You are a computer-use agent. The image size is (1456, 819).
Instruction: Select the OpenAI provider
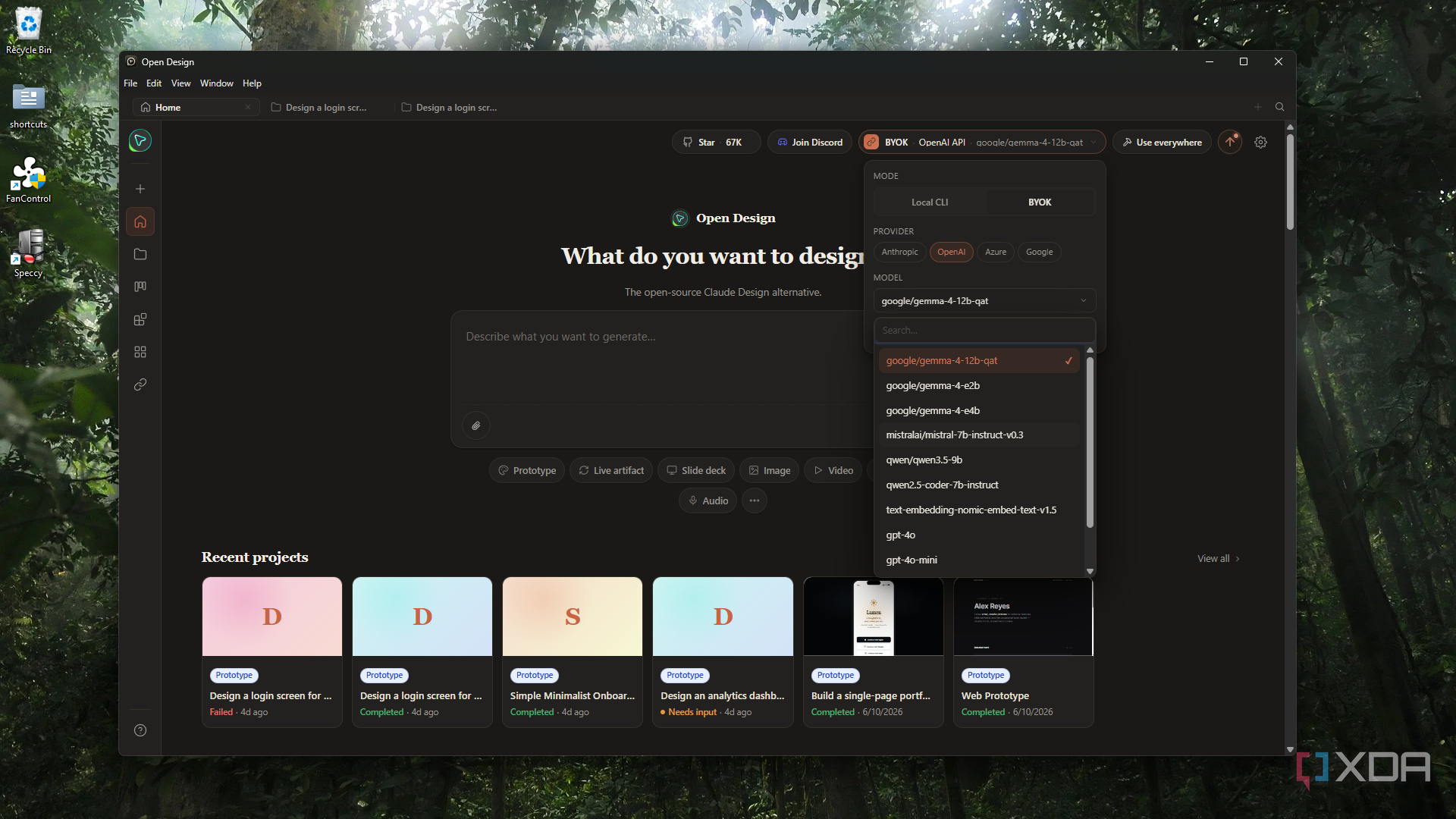[951, 252]
